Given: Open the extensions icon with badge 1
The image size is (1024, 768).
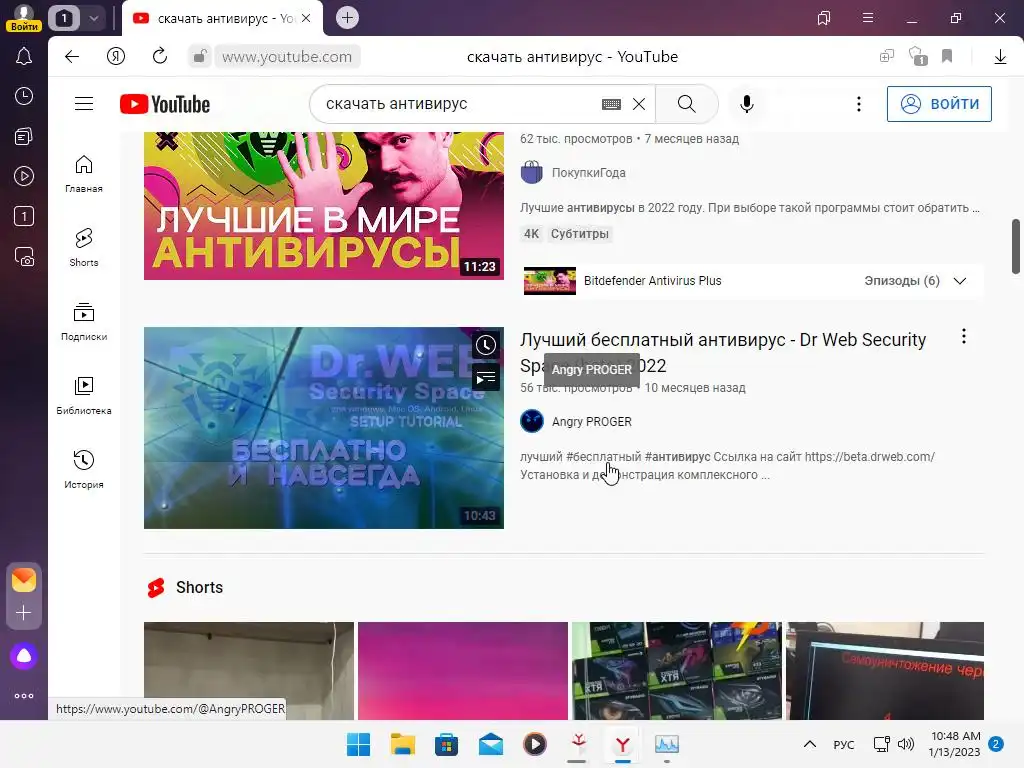Looking at the screenshot, I should point(918,56).
